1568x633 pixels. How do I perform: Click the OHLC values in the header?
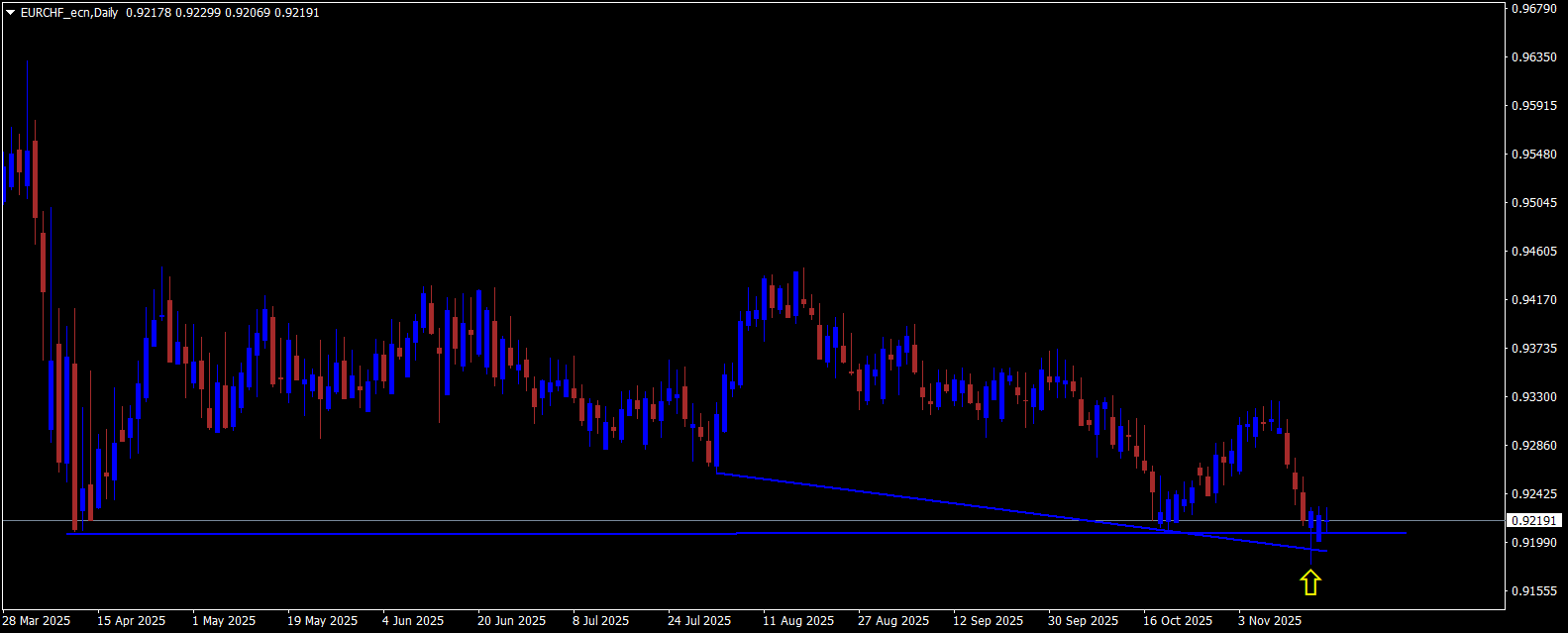223,13
